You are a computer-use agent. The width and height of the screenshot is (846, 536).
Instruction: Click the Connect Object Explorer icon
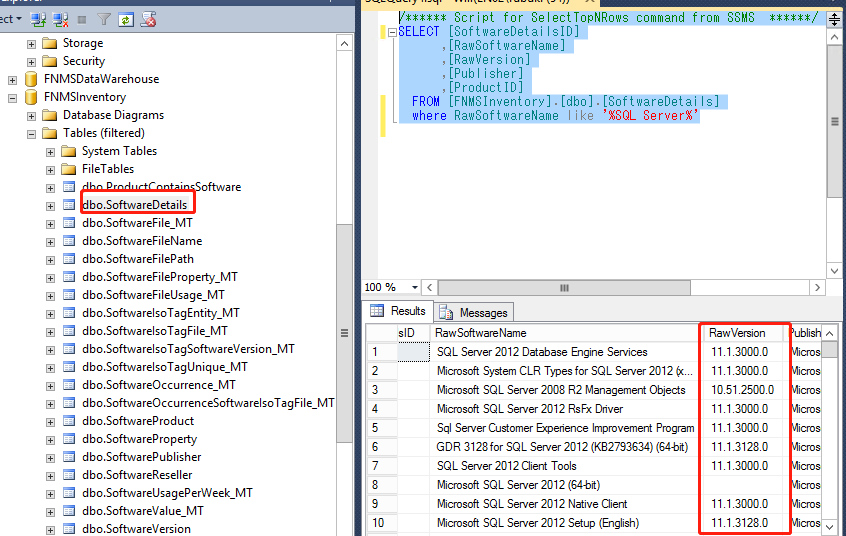coord(38,20)
